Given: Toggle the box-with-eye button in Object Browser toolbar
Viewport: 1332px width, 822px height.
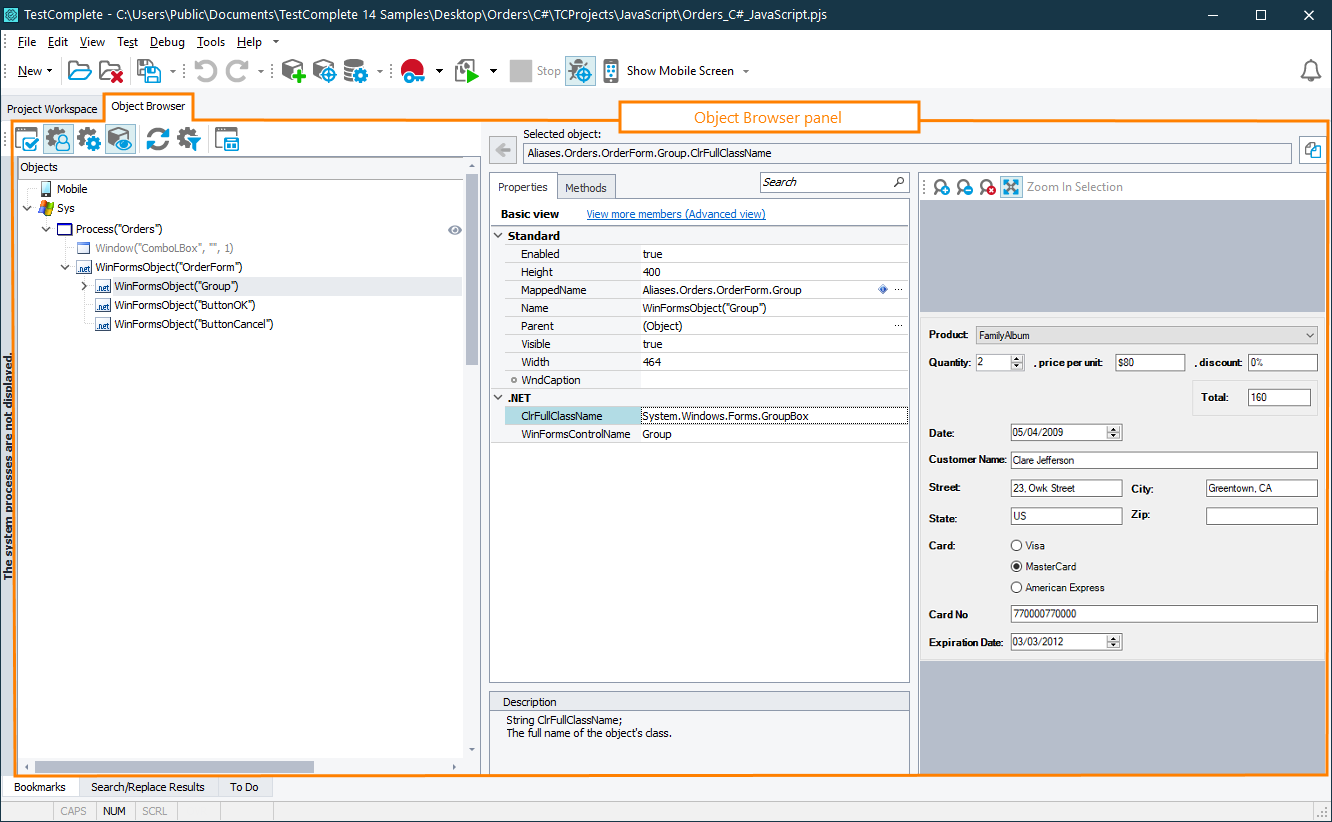Looking at the screenshot, I should 120,139.
